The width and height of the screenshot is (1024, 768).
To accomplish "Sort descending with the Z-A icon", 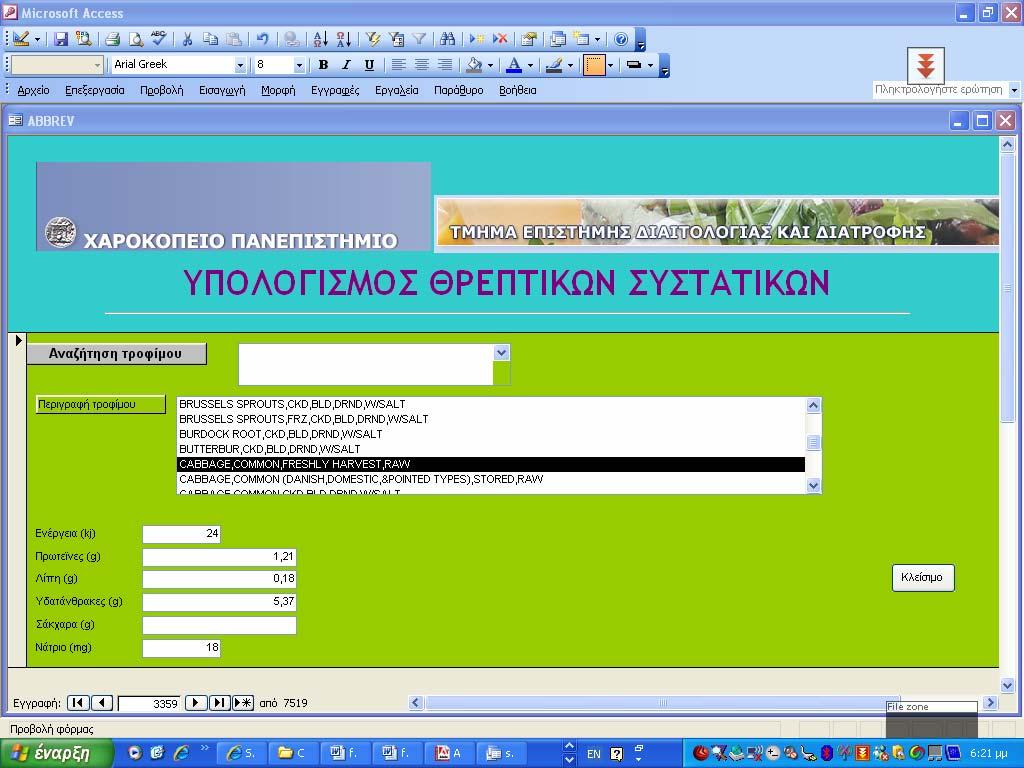I will coord(344,40).
